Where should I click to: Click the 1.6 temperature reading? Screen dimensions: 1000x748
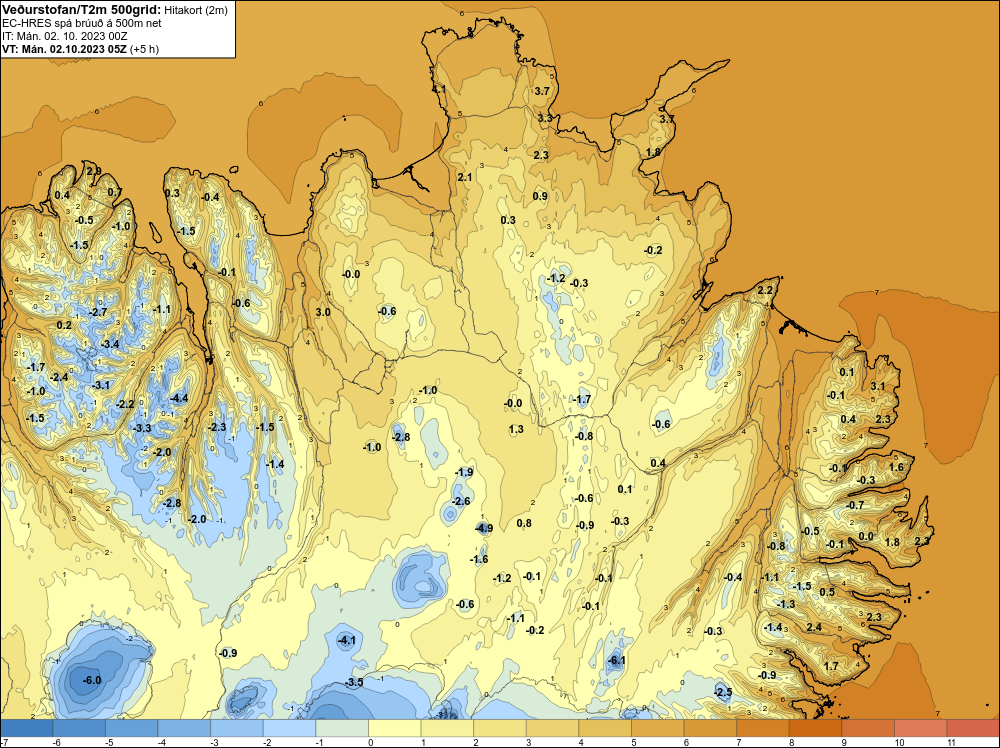[896, 467]
